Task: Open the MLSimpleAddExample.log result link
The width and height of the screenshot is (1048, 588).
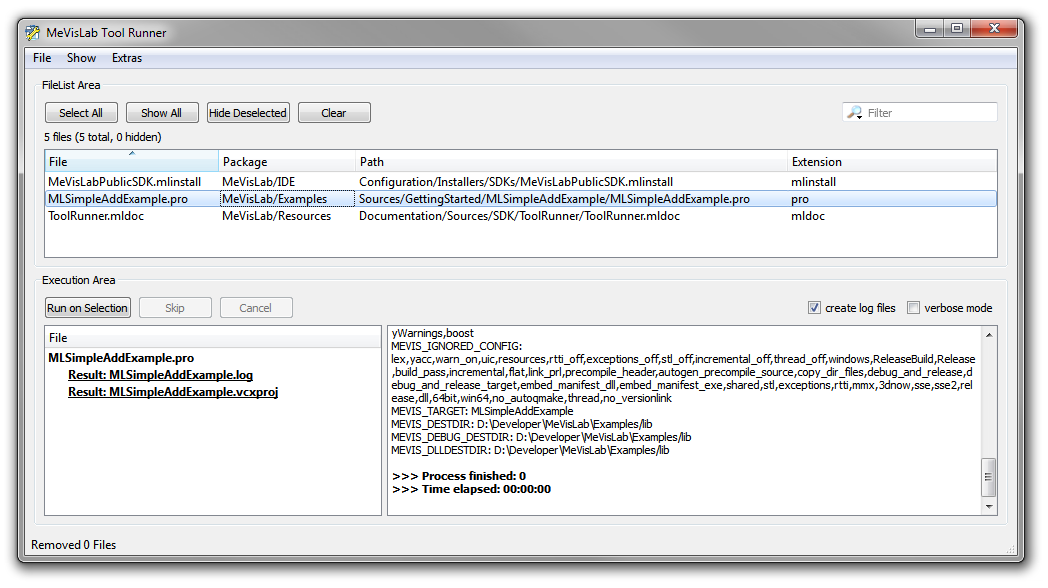Action: coord(160,376)
